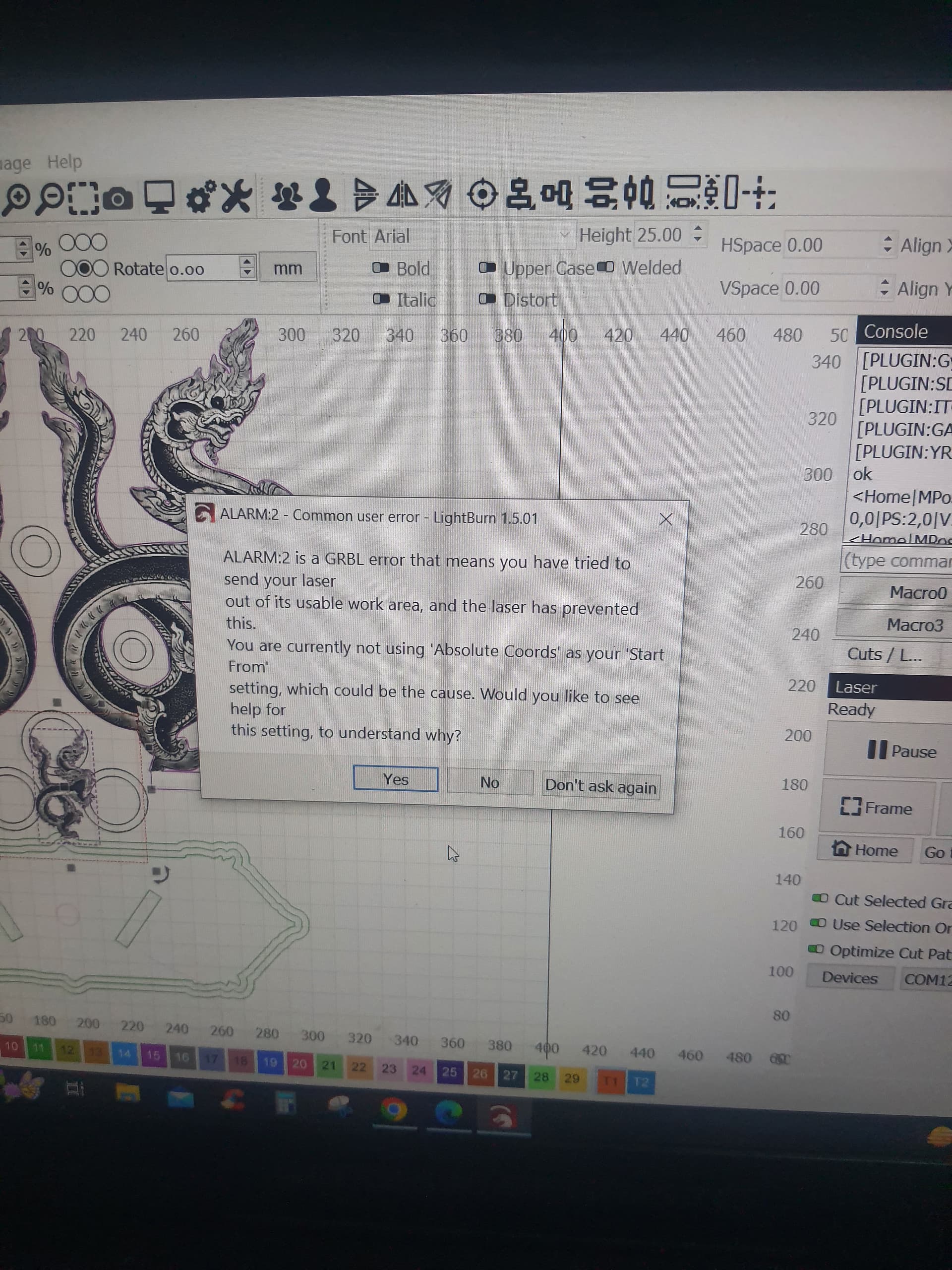
Task: Open the Help menu
Action: tap(64, 162)
